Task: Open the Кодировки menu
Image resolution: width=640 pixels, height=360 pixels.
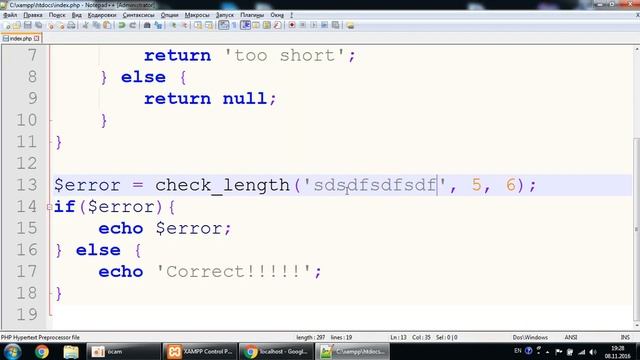Action: tap(102, 15)
